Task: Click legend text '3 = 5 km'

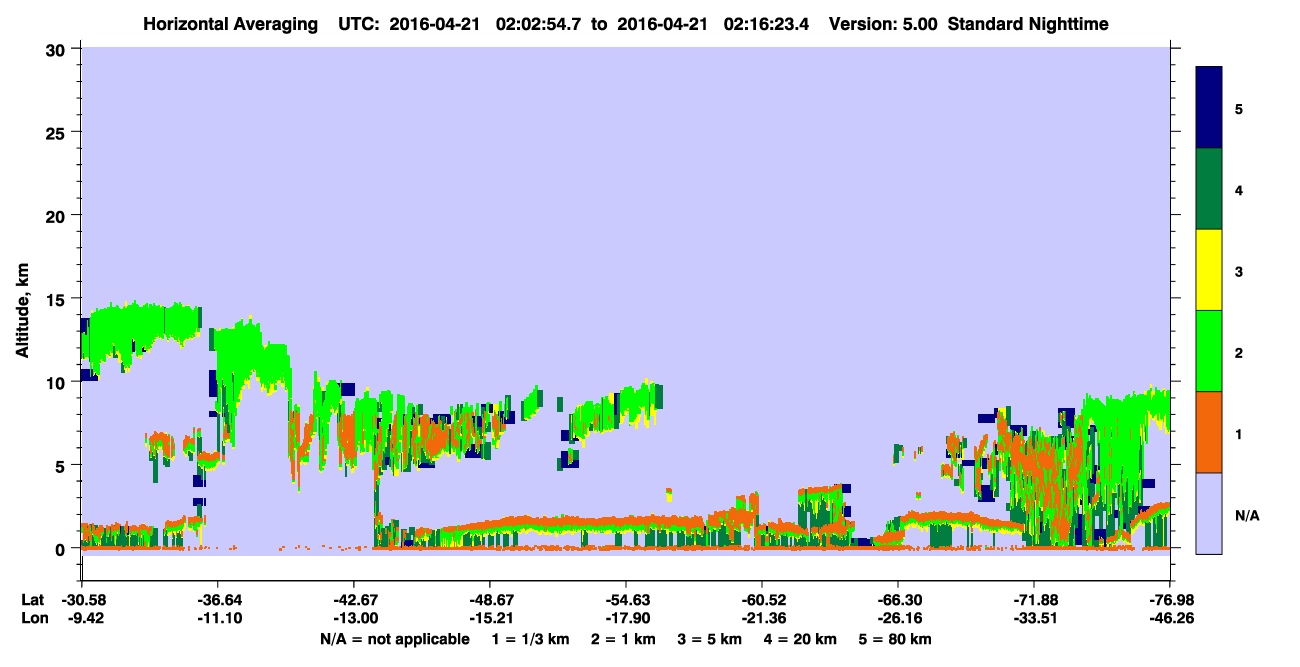Action: 712,639
